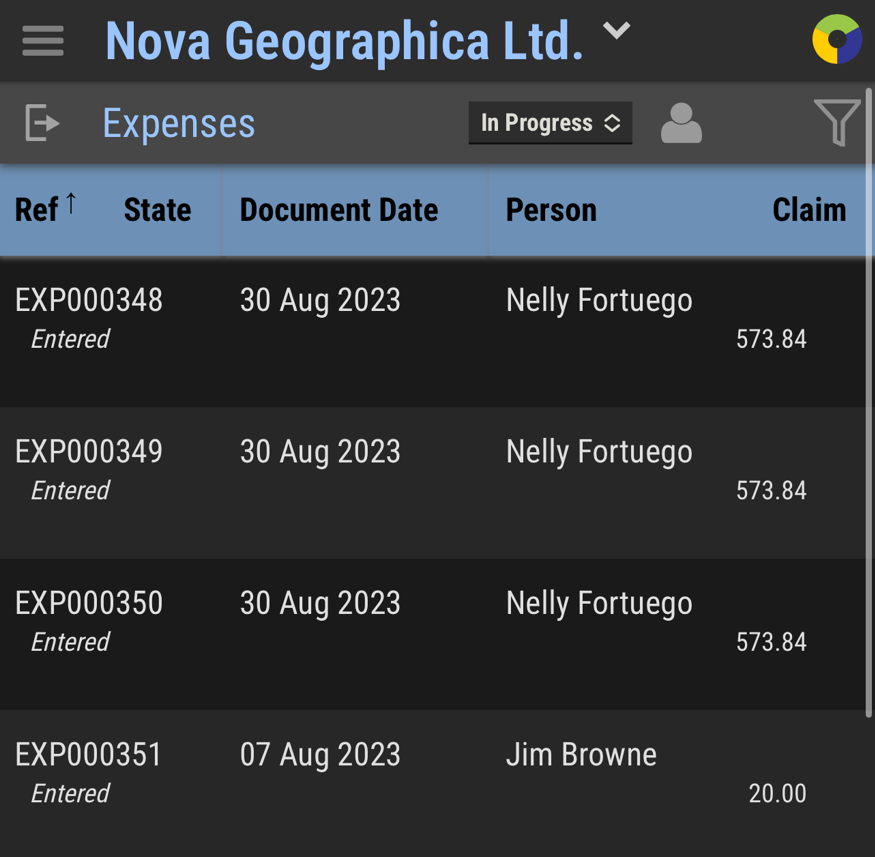The width and height of the screenshot is (875, 857).
Task: Expand the Nova Geographica company chevron
Action: [x=617, y=31]
